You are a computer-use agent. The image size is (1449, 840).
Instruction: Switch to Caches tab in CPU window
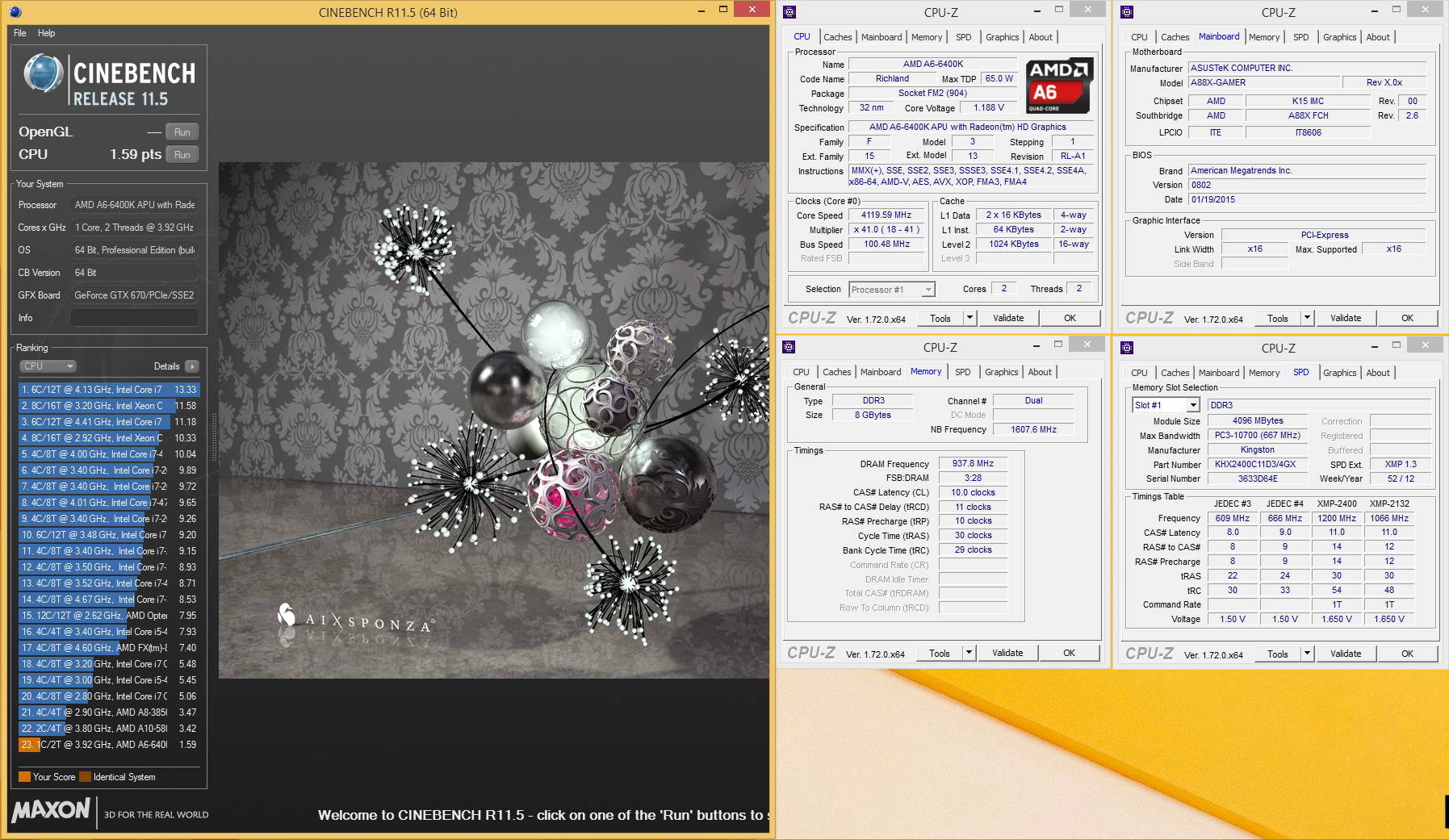pyautogui.click(x=838, y=37)
